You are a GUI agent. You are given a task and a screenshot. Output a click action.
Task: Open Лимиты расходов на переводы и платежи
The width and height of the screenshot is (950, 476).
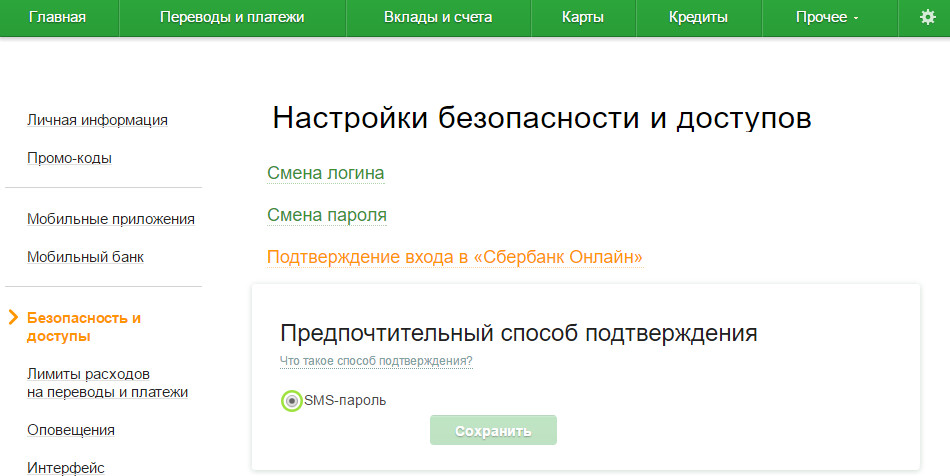(x=107, y=383)
